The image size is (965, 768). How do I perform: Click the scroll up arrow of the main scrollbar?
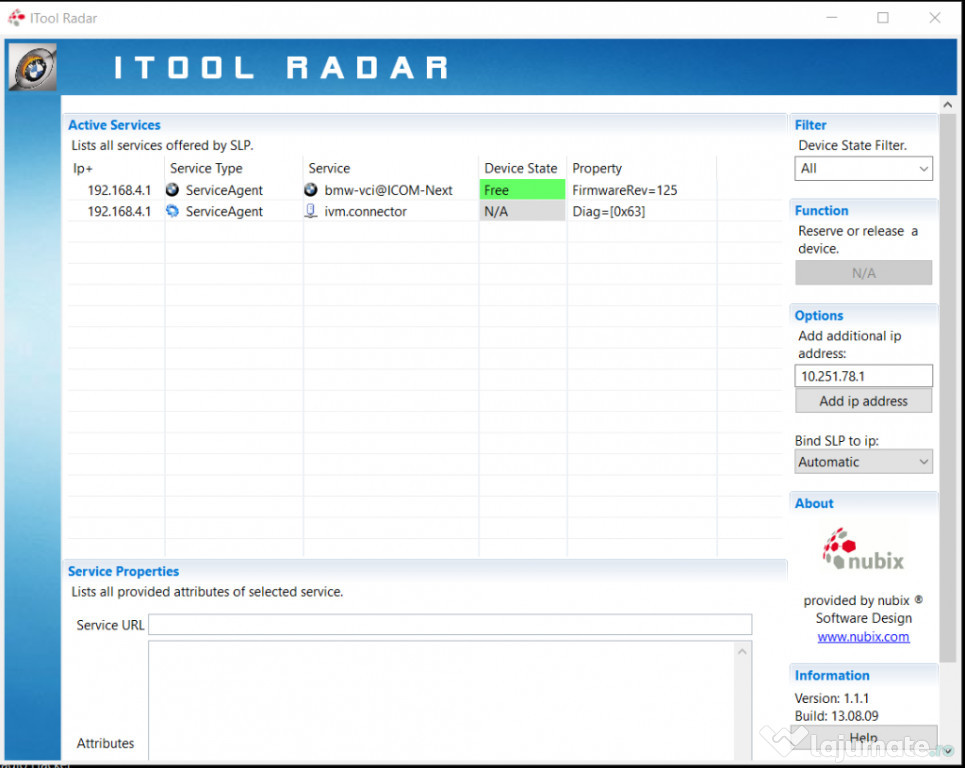948,105
